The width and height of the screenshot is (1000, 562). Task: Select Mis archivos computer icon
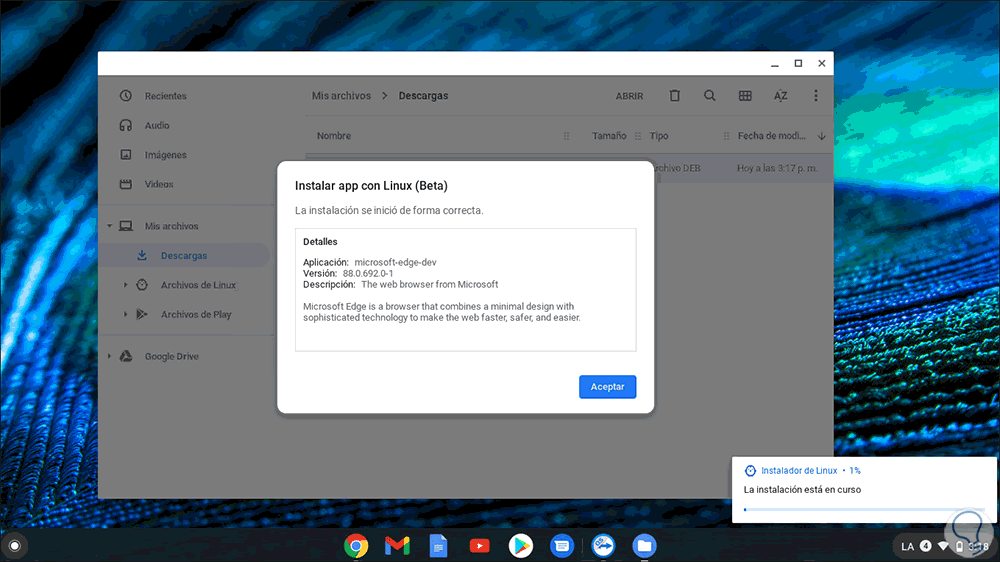coord(126,226)
